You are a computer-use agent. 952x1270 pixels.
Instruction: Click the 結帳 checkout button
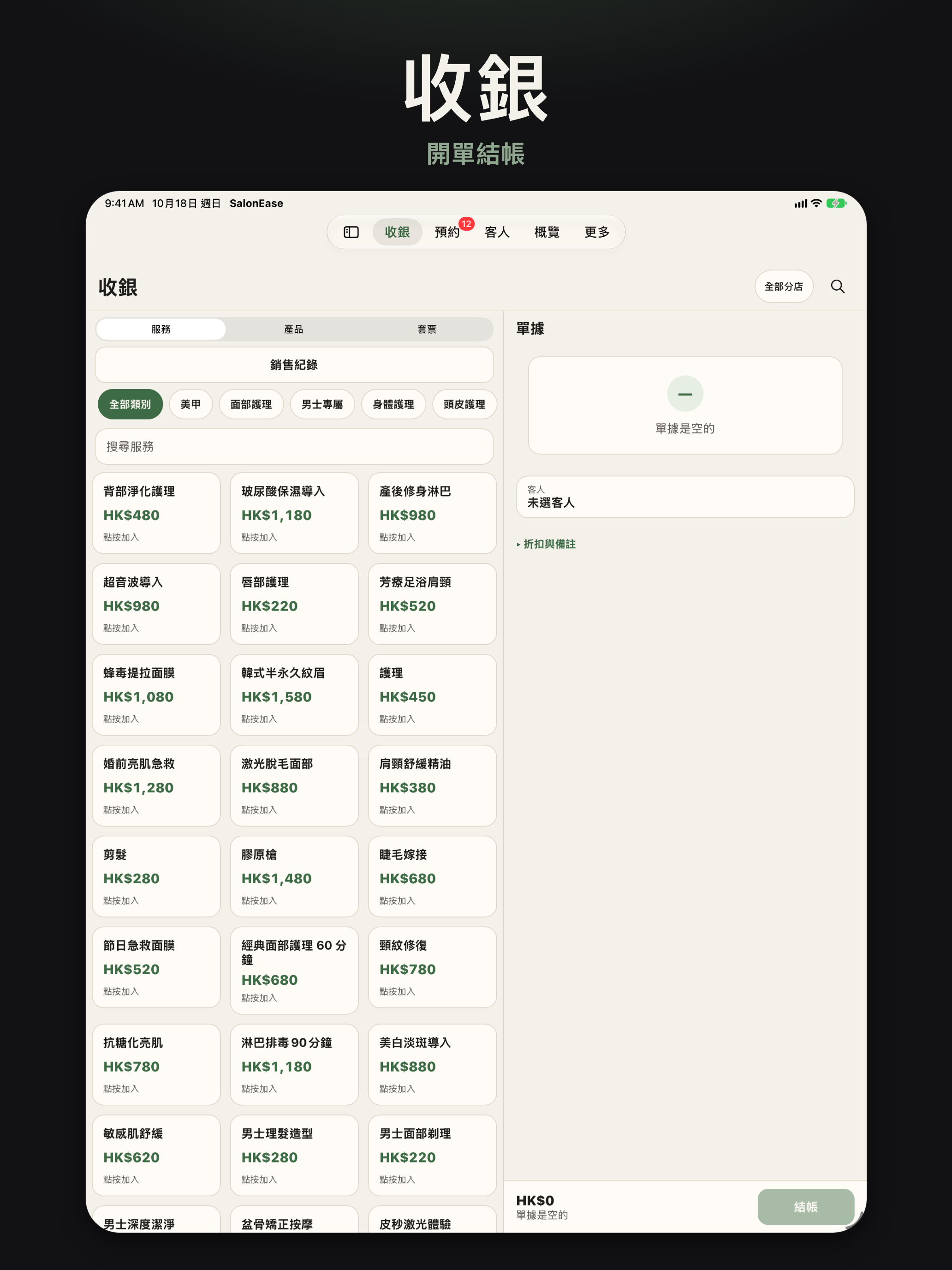click(x=806, y=1207)
